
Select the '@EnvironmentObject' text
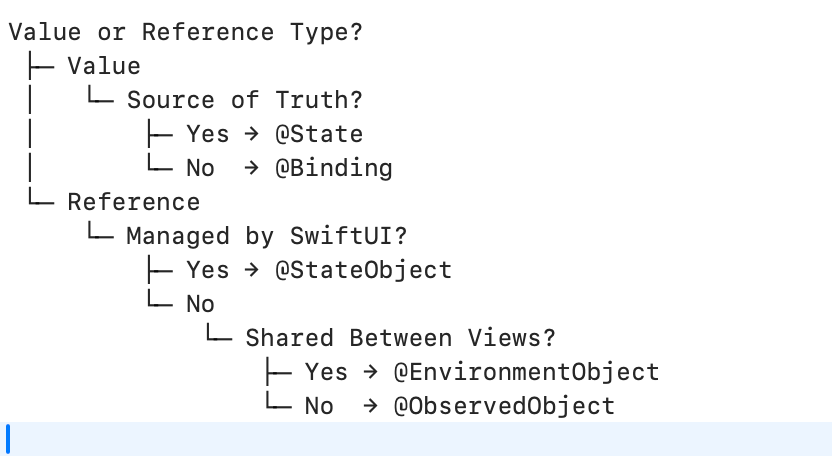click(526, 372)
